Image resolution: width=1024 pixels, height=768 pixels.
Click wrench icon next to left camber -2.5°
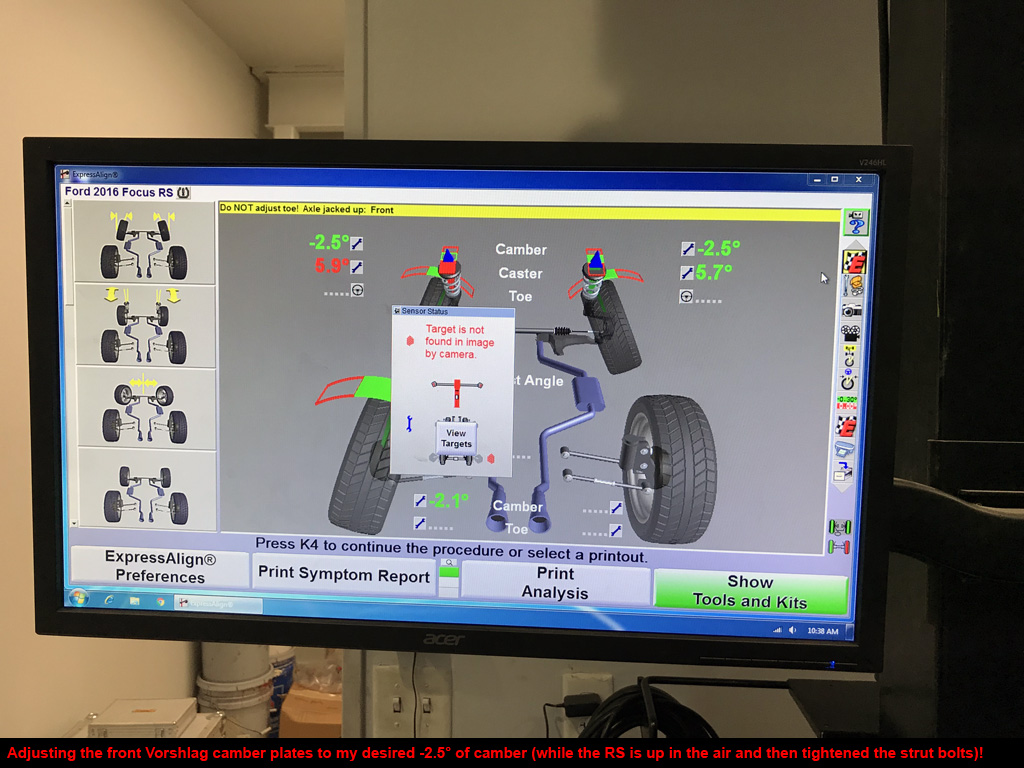click(357, 244)
